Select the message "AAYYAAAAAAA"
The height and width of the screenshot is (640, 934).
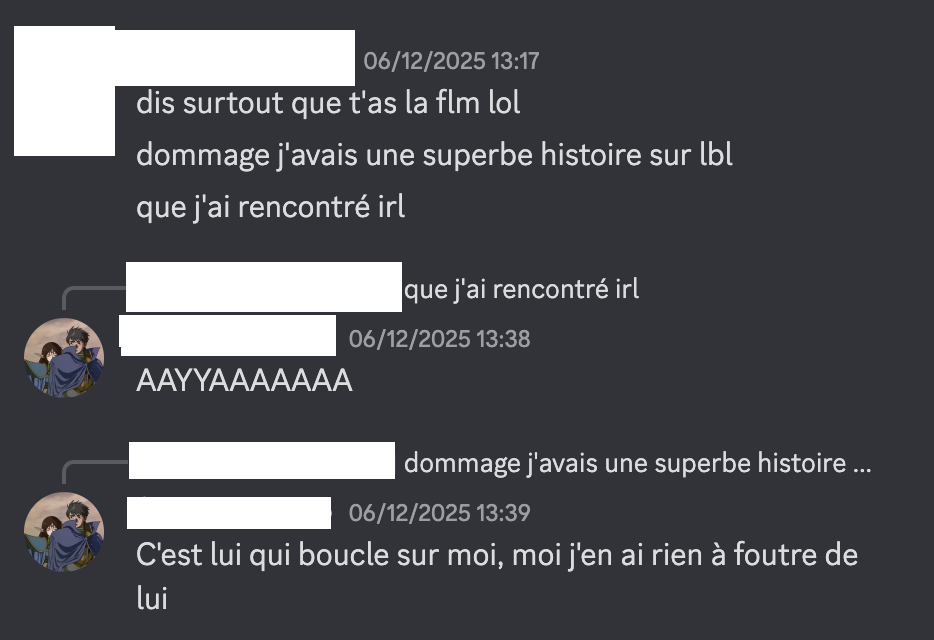(x=244, y=381)
